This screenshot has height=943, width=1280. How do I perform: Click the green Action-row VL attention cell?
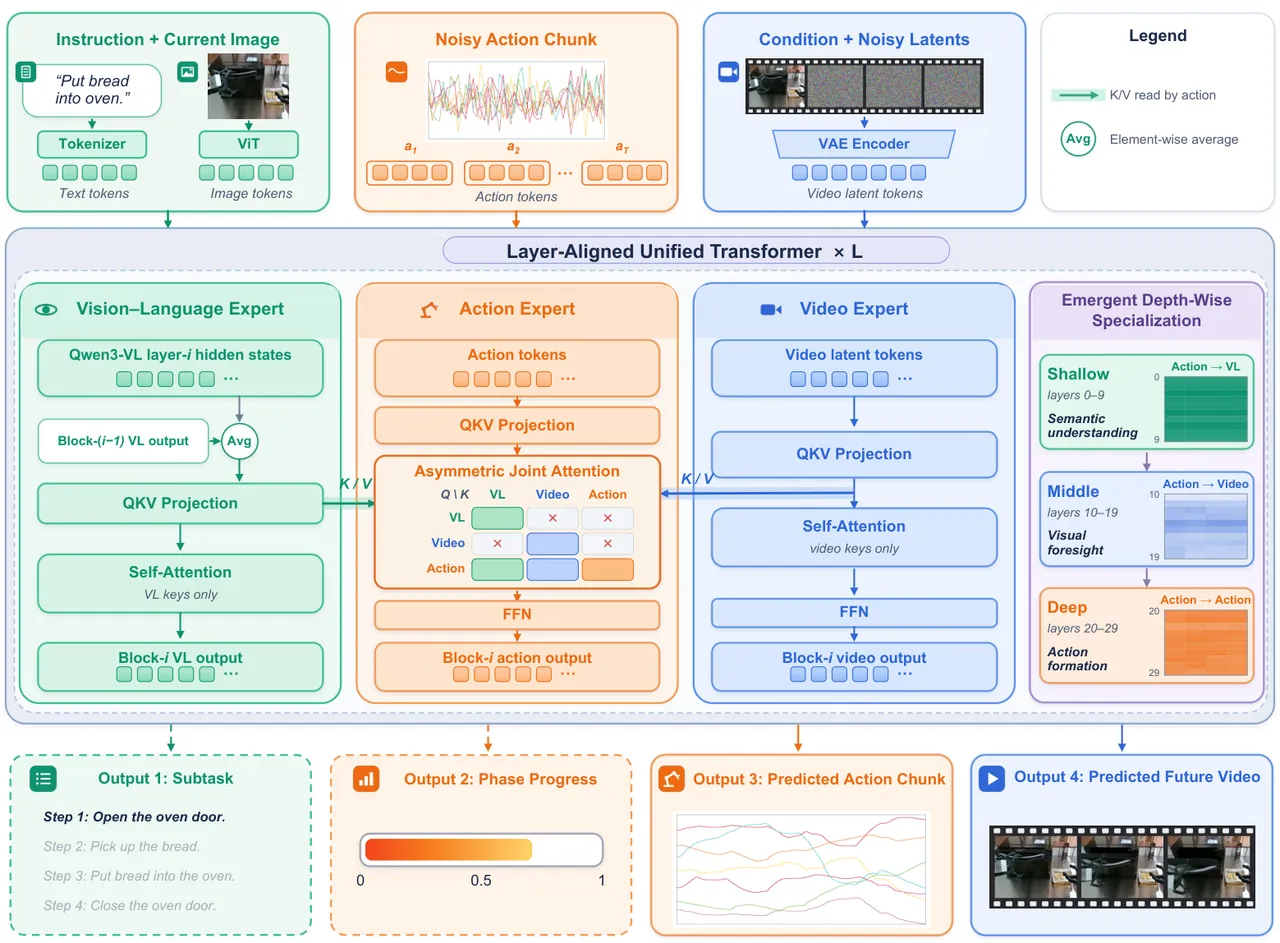[x=497, y=569]
